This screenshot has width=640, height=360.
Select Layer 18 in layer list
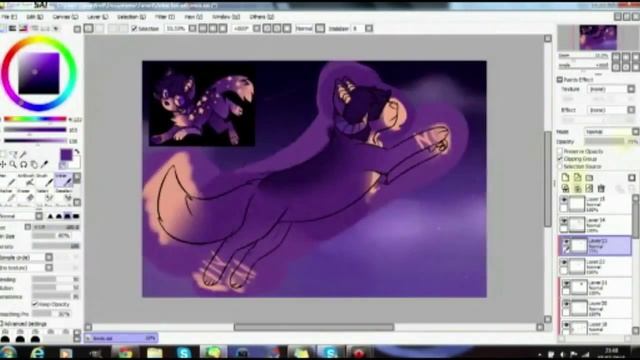[x=595, y=327]
